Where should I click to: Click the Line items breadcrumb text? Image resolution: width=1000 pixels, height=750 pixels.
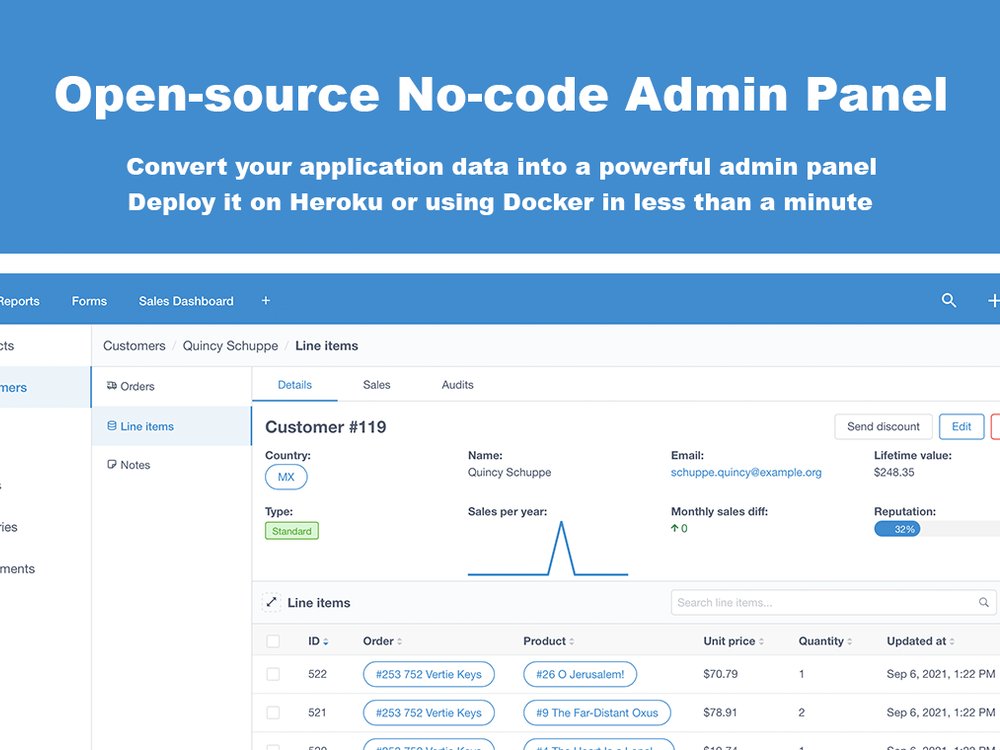click(x=327, y=346)
